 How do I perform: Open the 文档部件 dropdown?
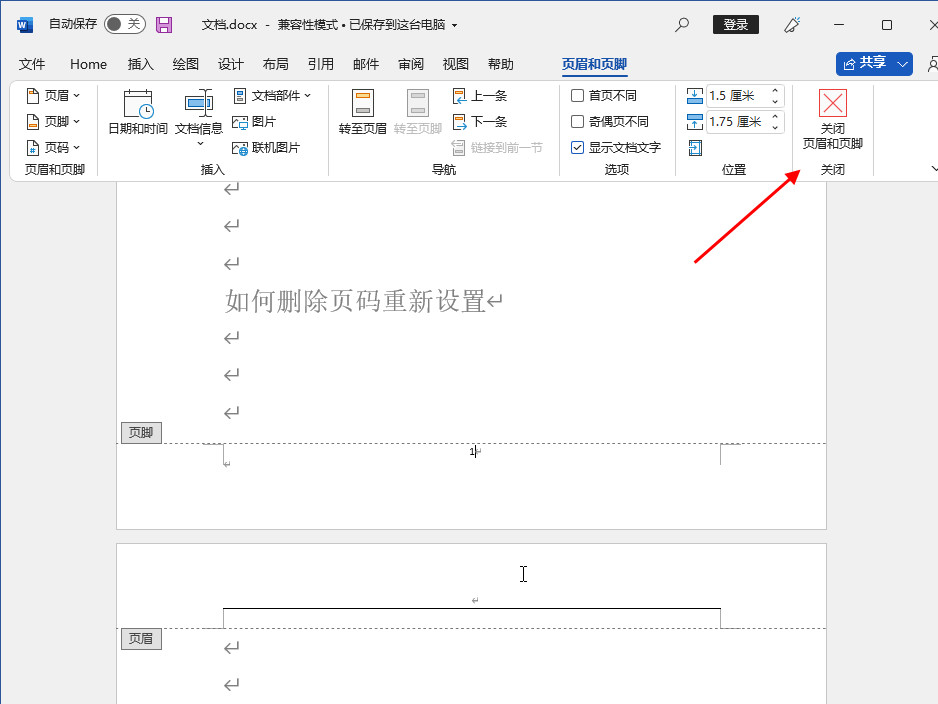[x=272, y=96]
